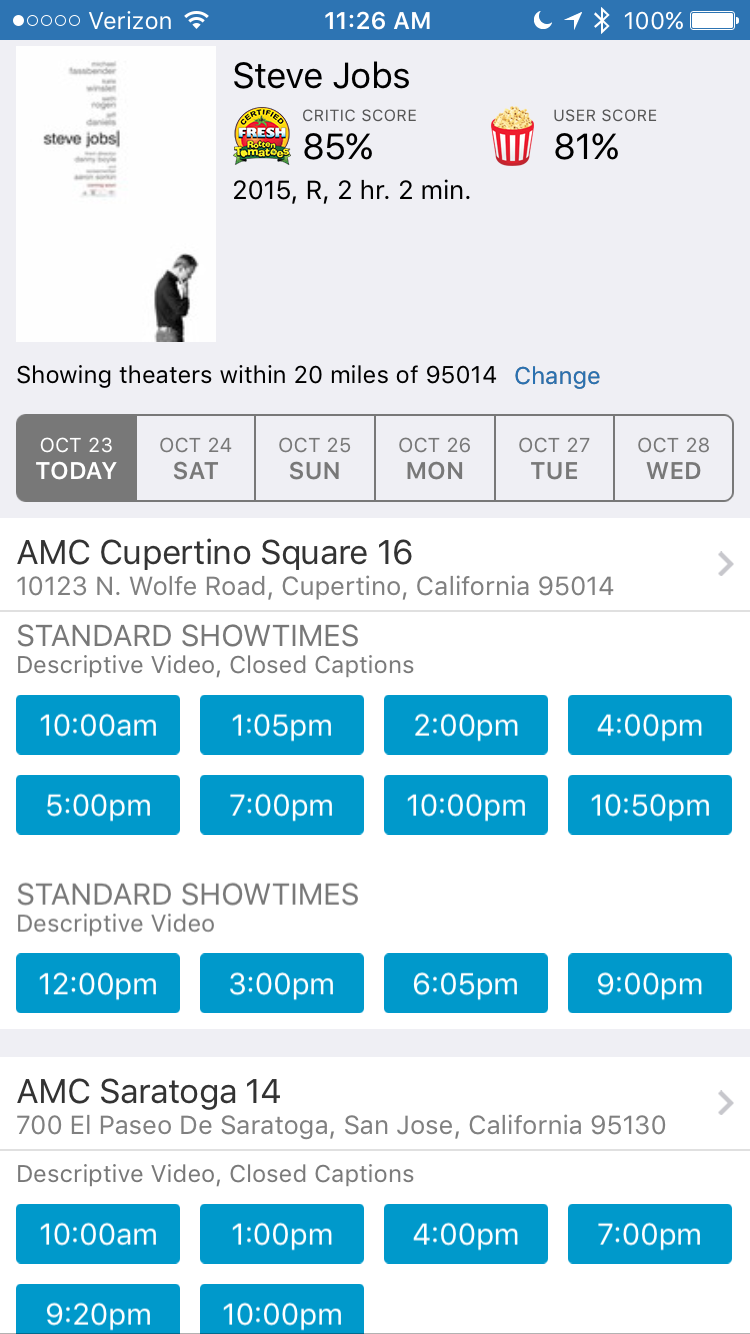Switch to OCT 26 MON showtimes
Image resolution: width=750 pixels, height=1334 pixels.
pyautogui.click(x=434, y=458)
